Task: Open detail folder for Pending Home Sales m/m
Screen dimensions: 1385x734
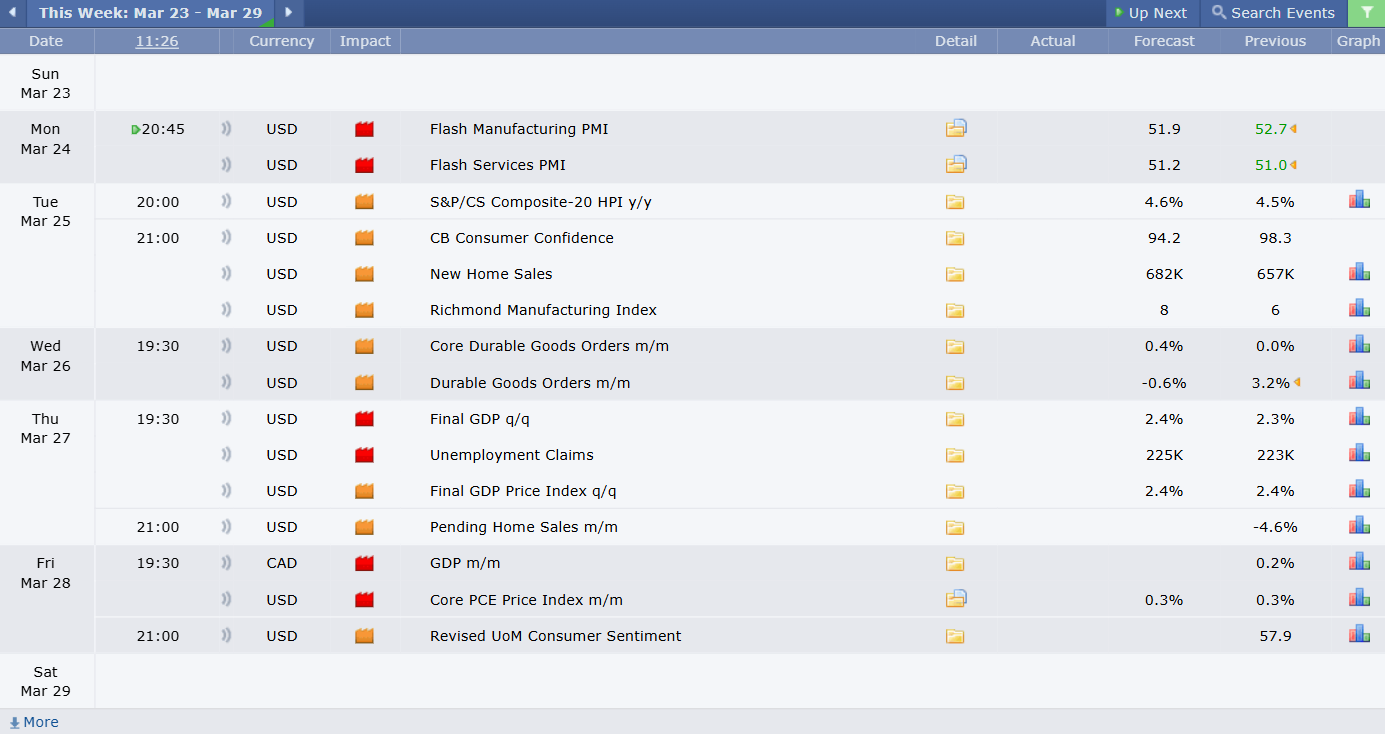Action: pyautogui.click(x=955, y=527)
